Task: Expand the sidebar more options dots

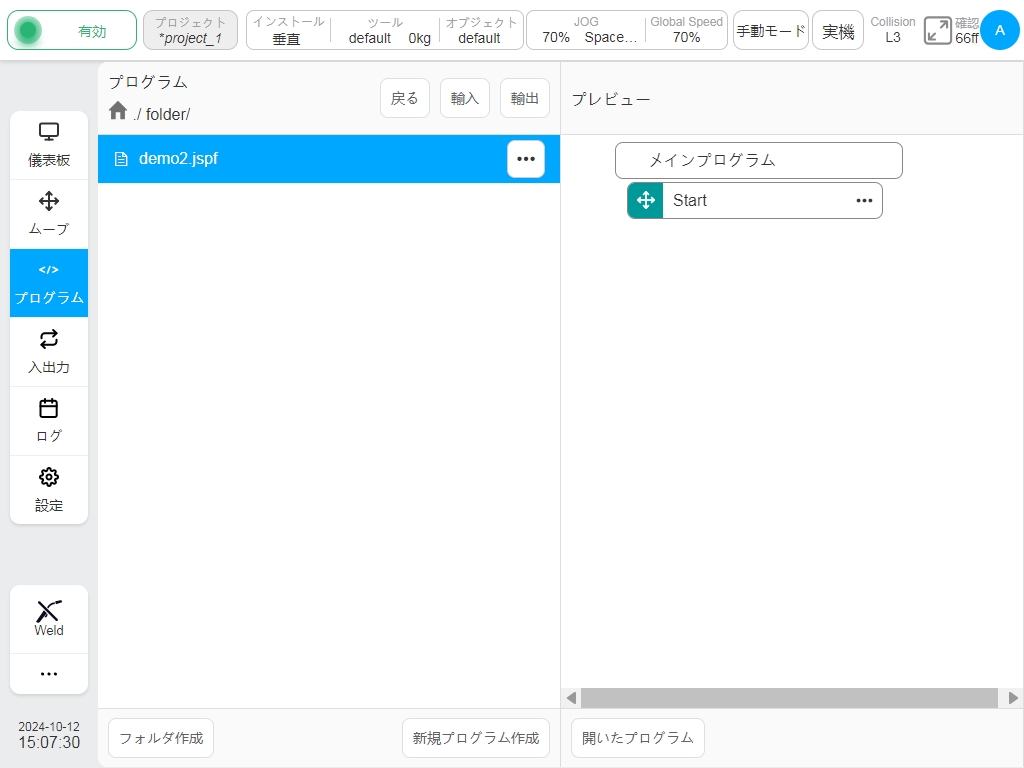Action: pos(49,673)
